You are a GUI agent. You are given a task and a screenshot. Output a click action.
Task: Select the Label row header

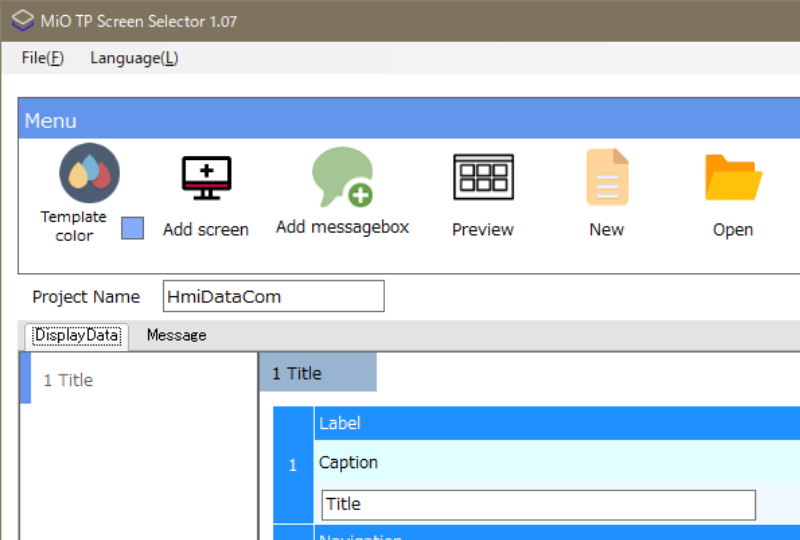click(x=557, y=423)
